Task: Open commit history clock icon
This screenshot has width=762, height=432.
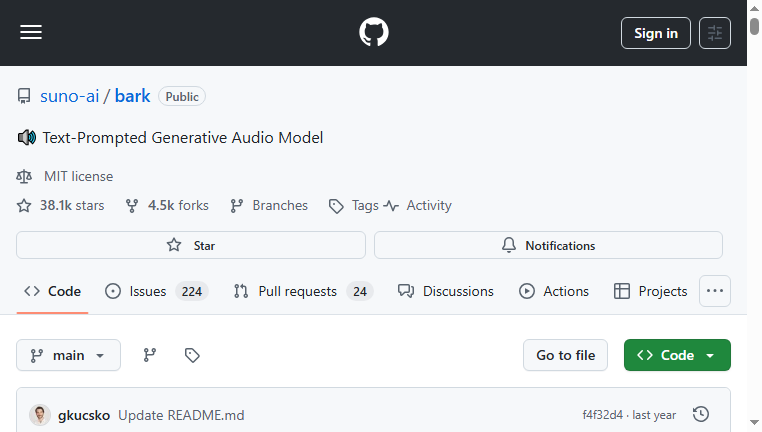Action: click(x=701, y=414)
